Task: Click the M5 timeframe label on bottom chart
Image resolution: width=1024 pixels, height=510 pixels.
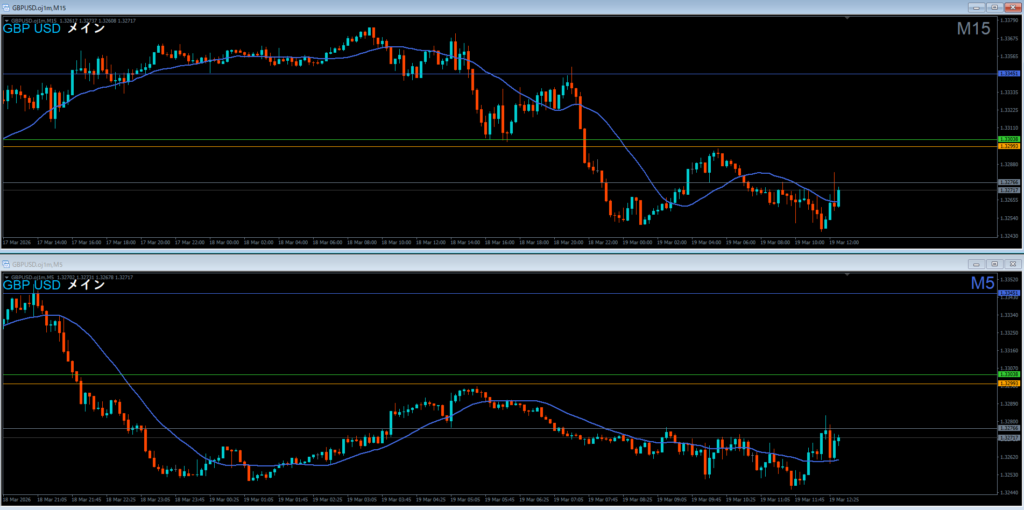Action: point(981,285)
